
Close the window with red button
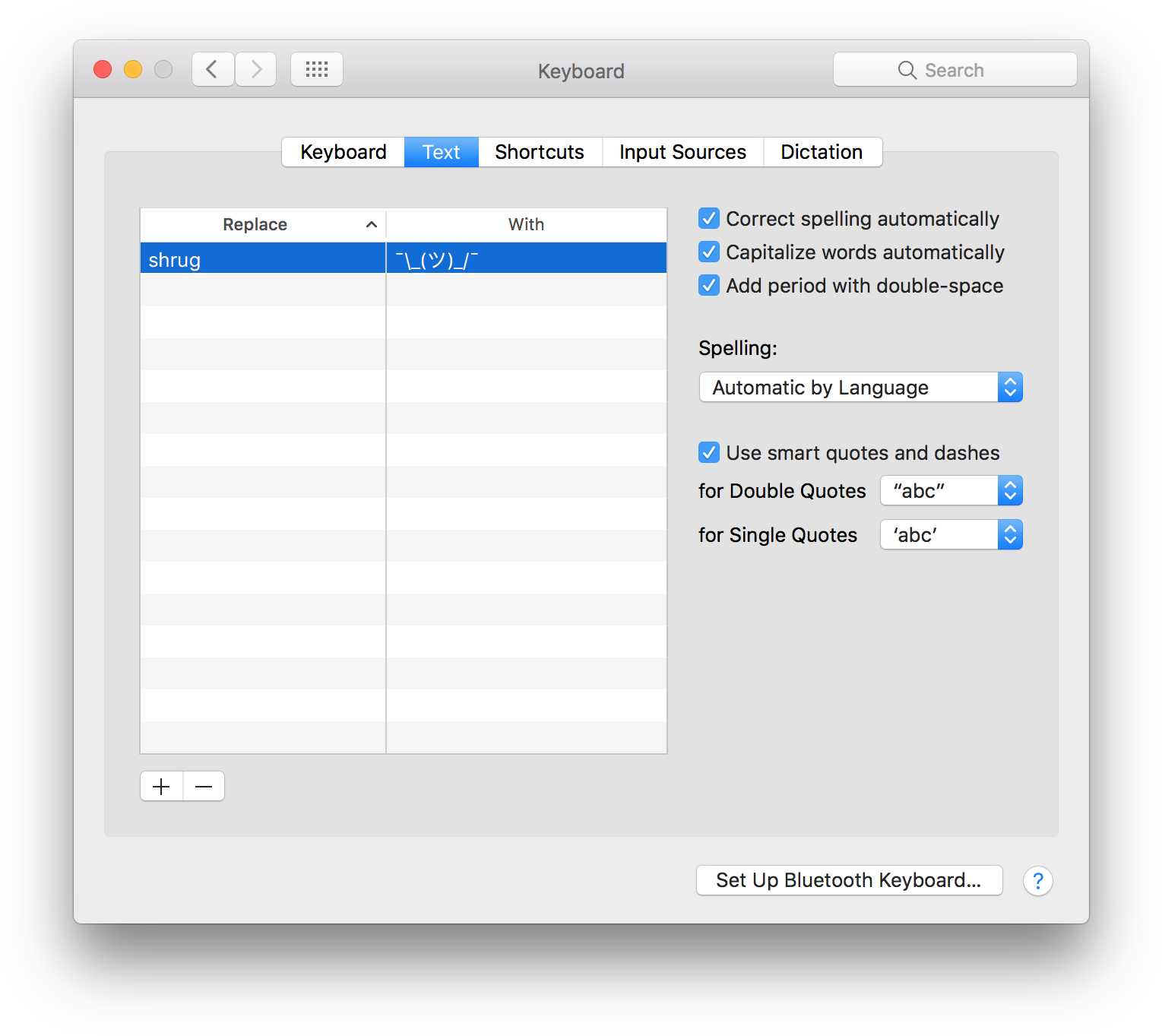tap(103, 70)
